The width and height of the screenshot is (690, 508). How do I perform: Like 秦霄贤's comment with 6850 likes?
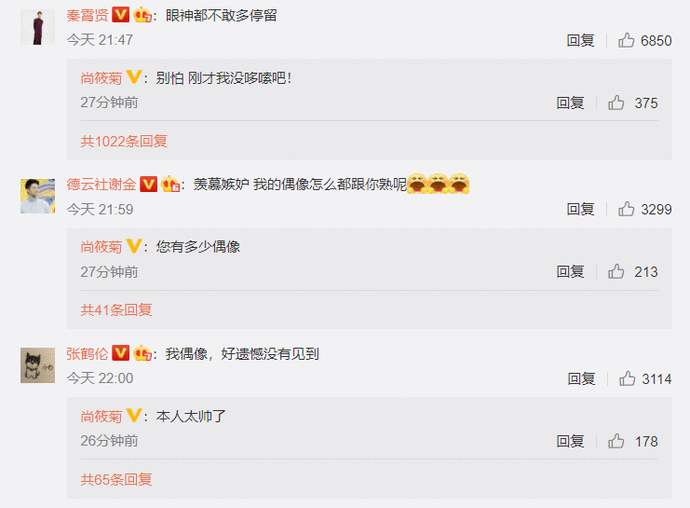click(x=626, y=40)
